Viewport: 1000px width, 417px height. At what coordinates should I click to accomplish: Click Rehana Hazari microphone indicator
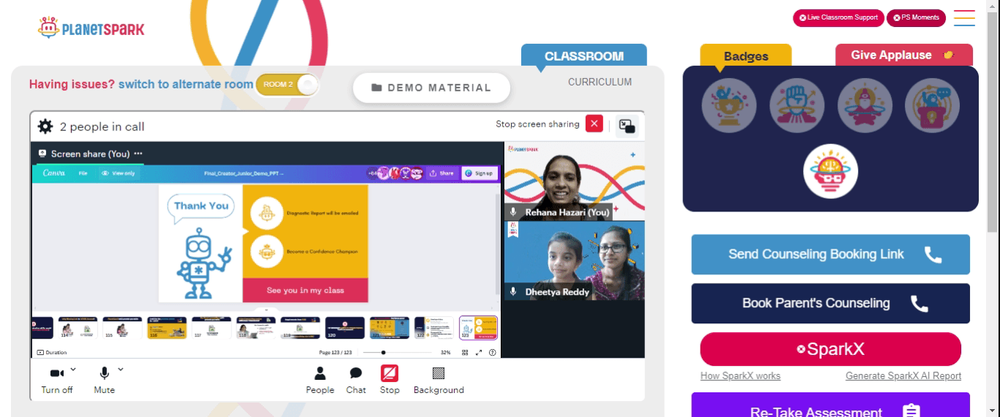point(513,212)
